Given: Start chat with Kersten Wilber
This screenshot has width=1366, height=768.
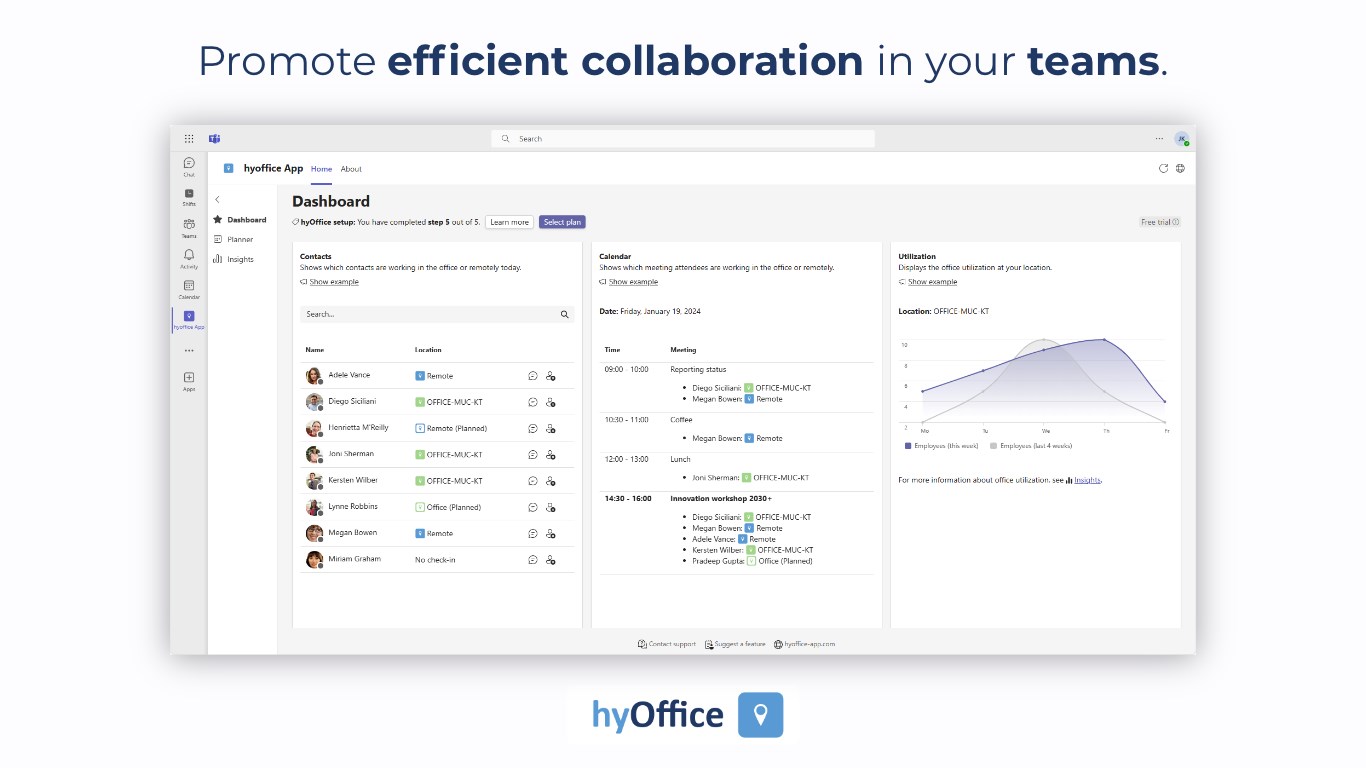Looking at the screenshot, I should (x=533, y=481).
